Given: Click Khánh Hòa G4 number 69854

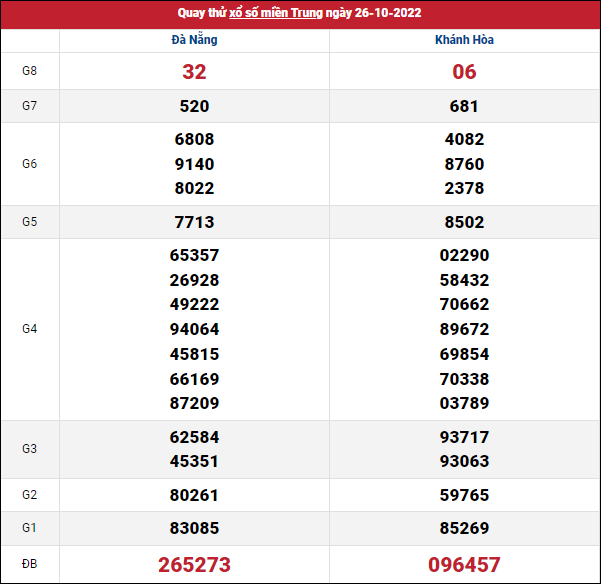Looking at the screenshot, I should [464, 354].
